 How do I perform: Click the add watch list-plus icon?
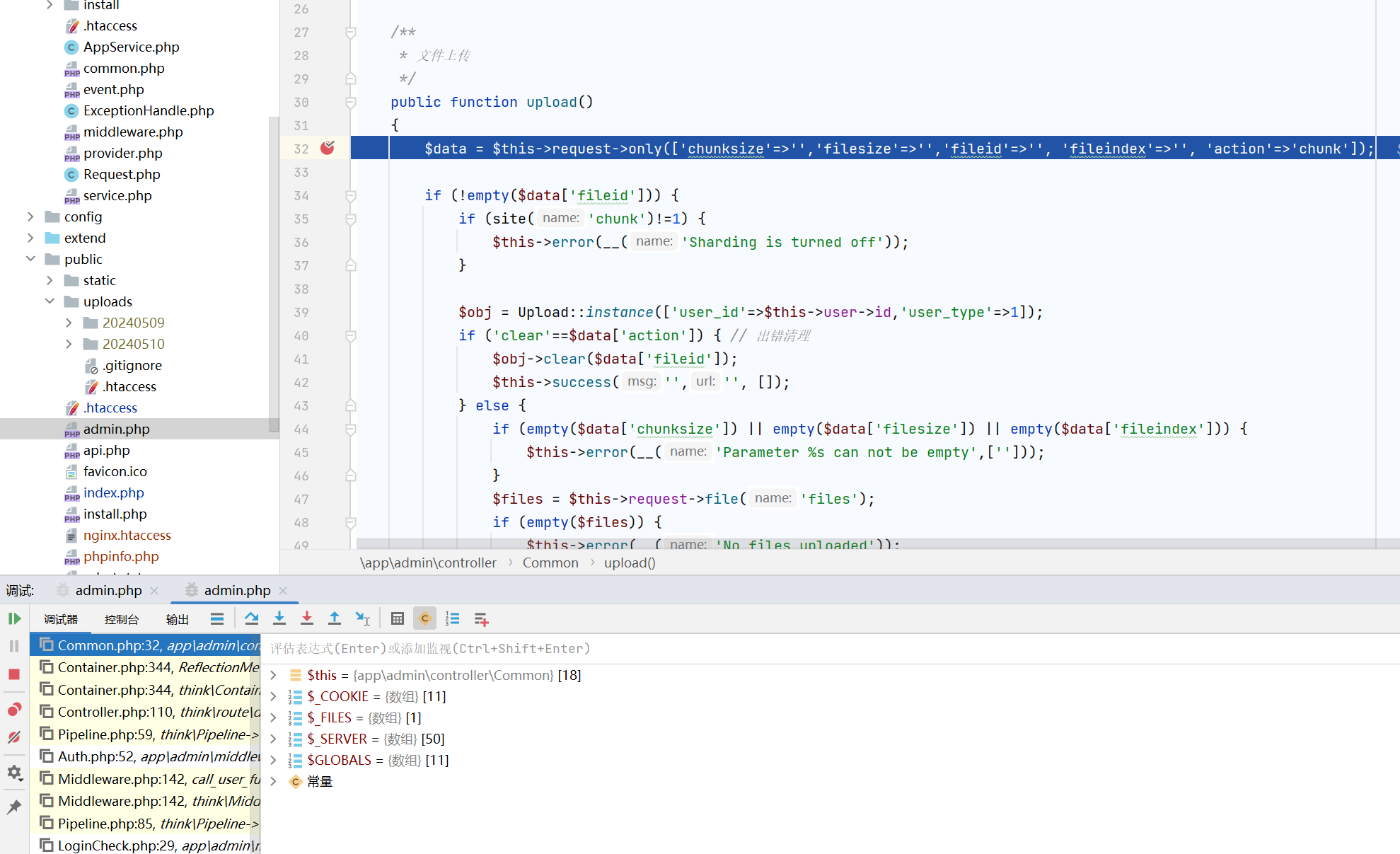click(482, 619)
